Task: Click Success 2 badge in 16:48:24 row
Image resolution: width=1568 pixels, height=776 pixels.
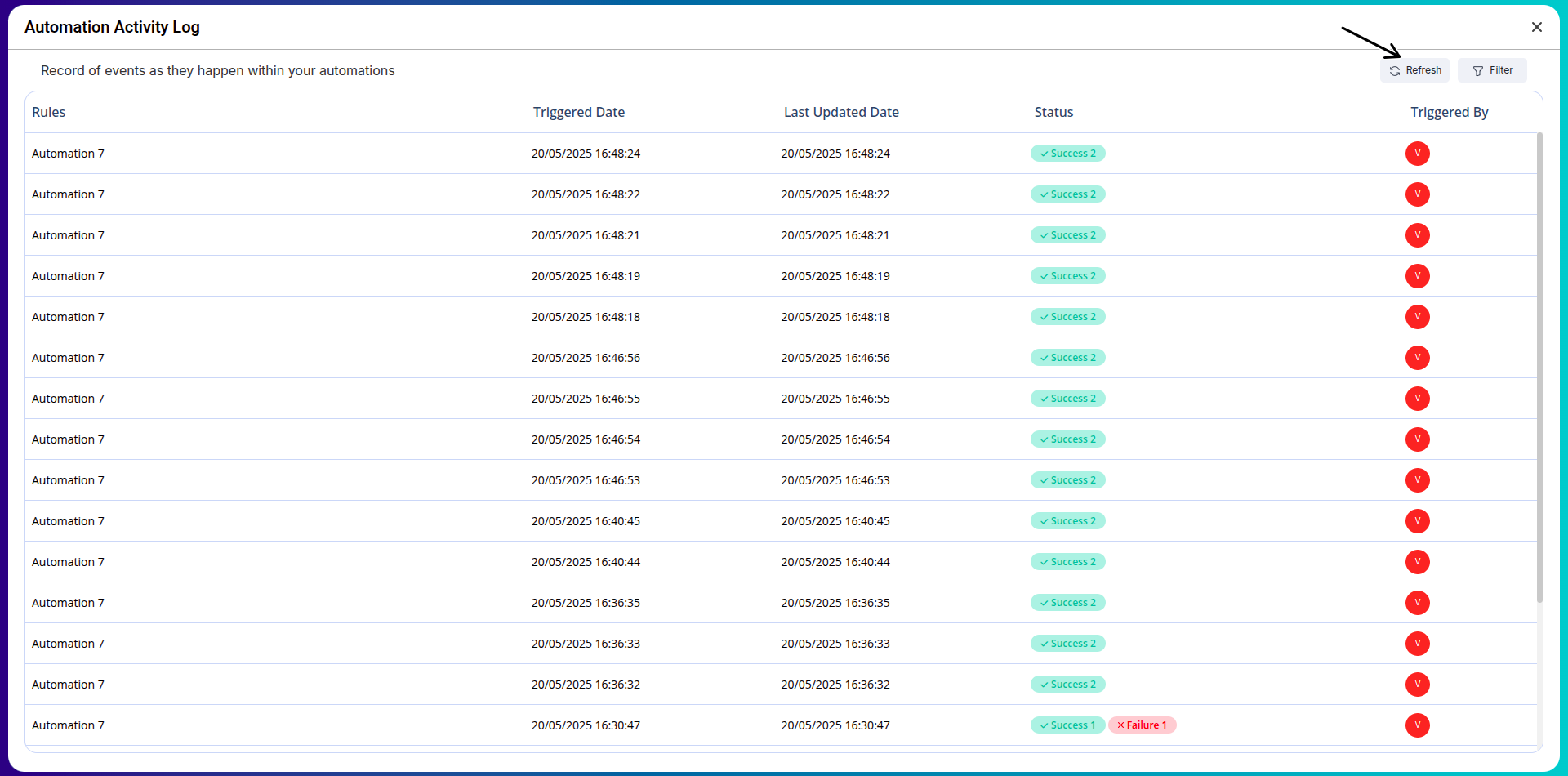Action: [1067, 154]
